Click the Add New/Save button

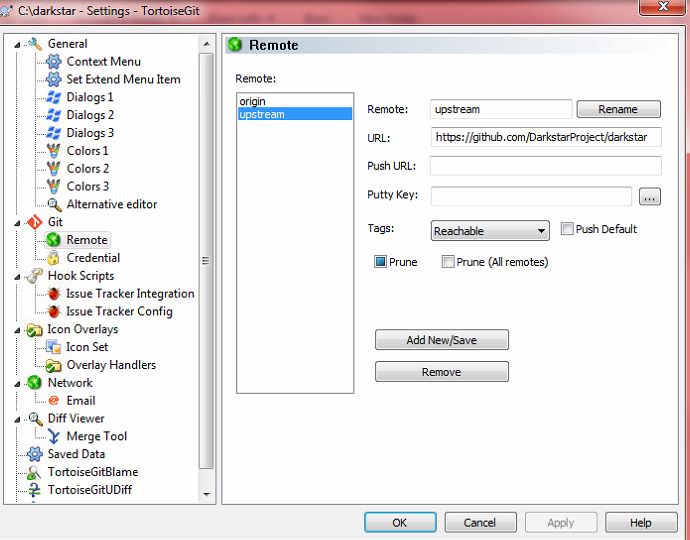tap(442, 340)
